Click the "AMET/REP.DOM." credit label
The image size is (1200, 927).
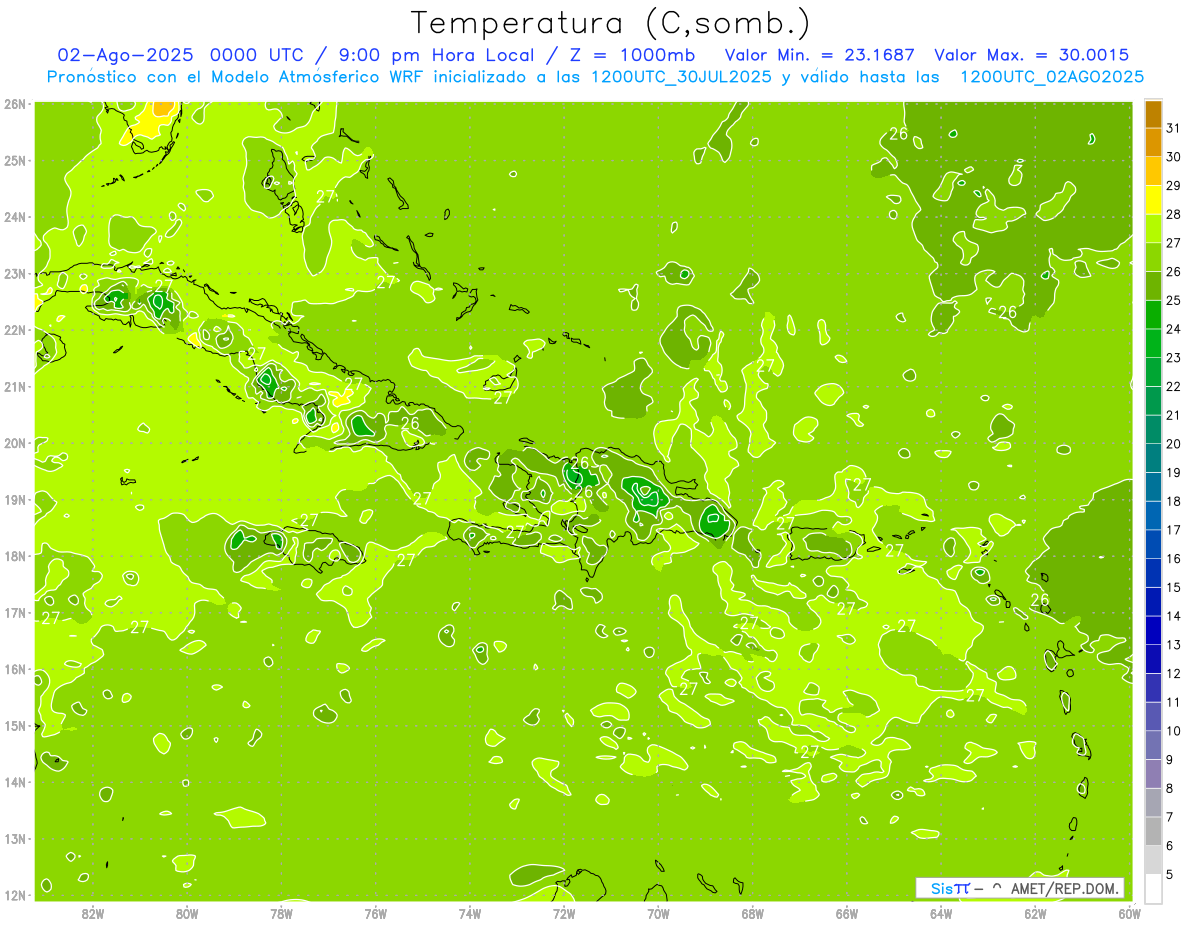tap(1066, 888)
